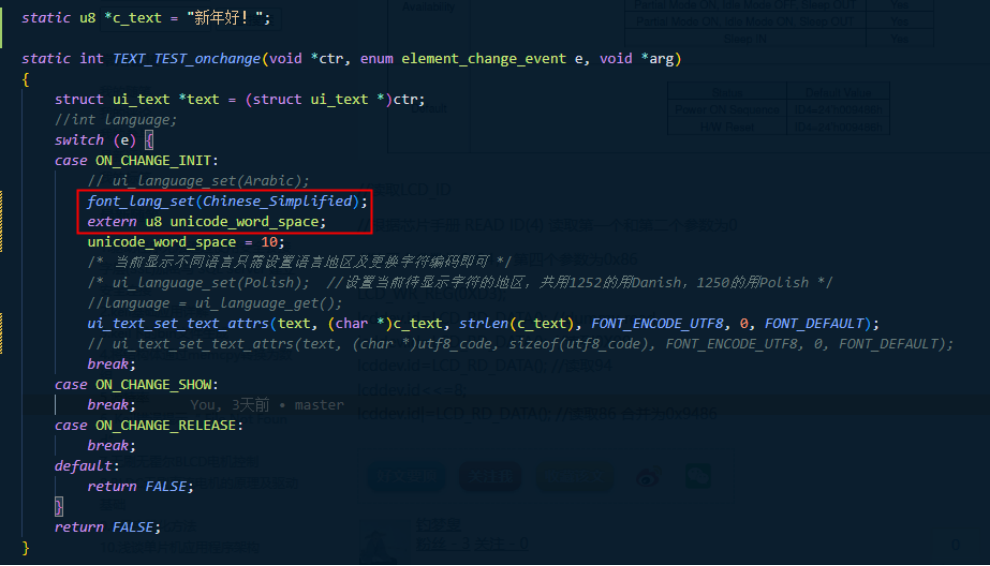
Task: Click the highlighted closing brace of the switch block
Action: coord(59,507)
